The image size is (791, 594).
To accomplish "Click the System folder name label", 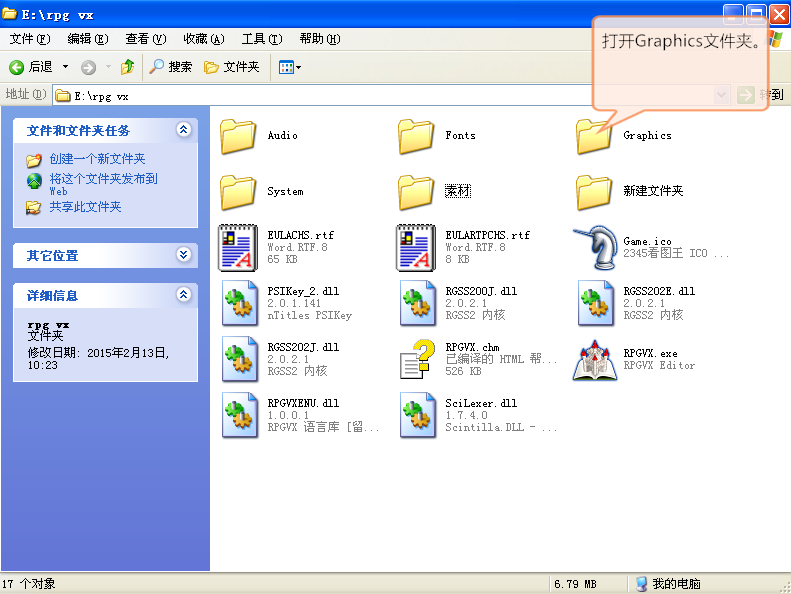I will 285,191.
